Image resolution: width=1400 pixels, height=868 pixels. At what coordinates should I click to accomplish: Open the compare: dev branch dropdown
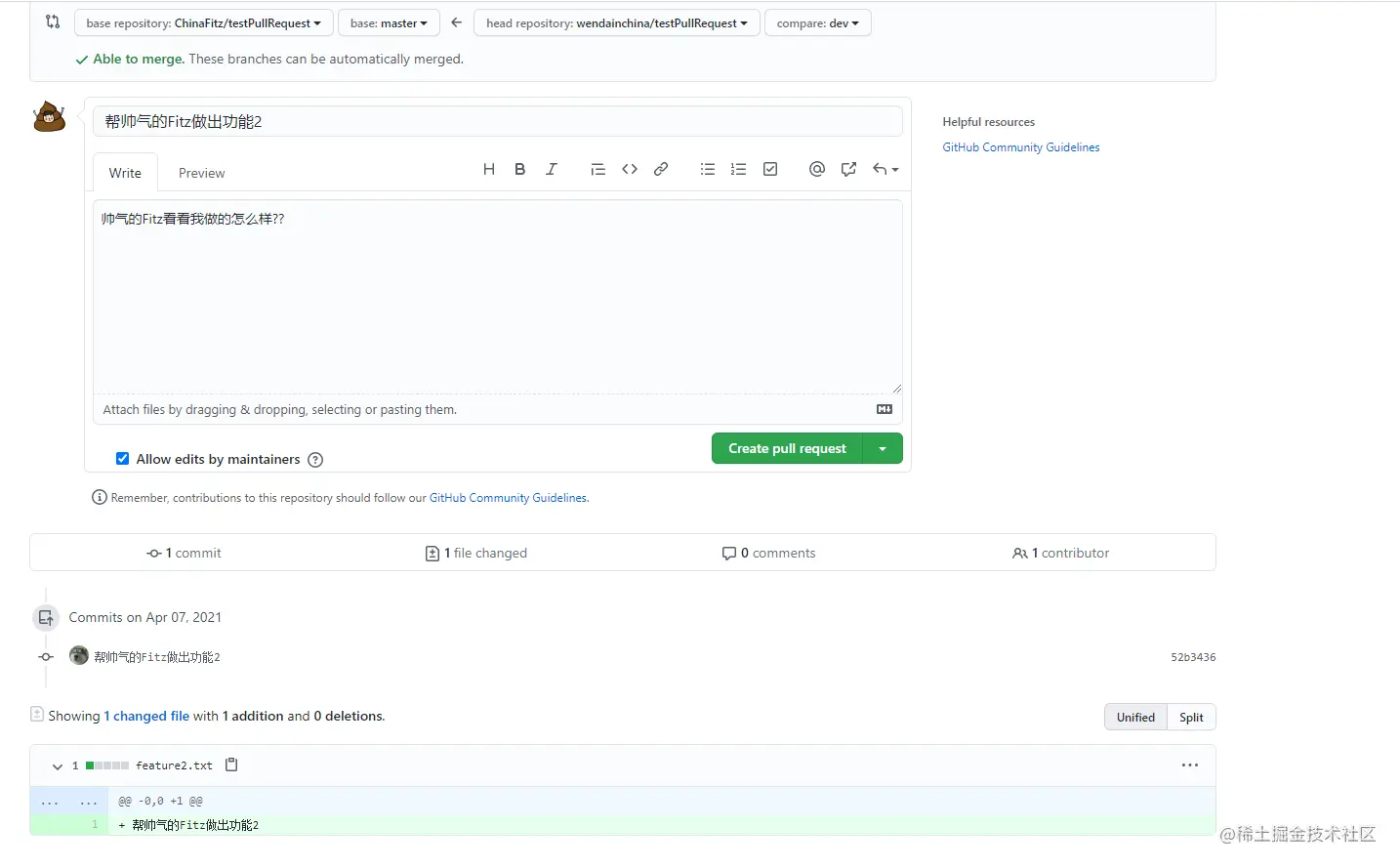pos(818,22)
